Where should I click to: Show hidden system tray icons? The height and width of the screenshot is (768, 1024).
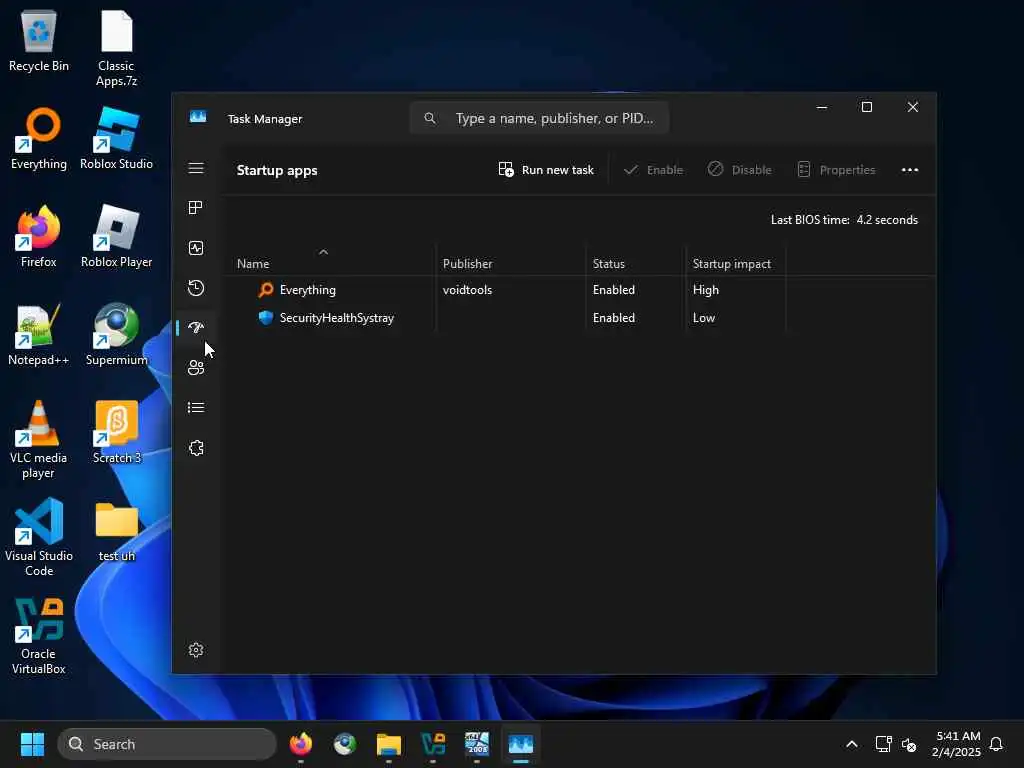(x=852, y=744)
